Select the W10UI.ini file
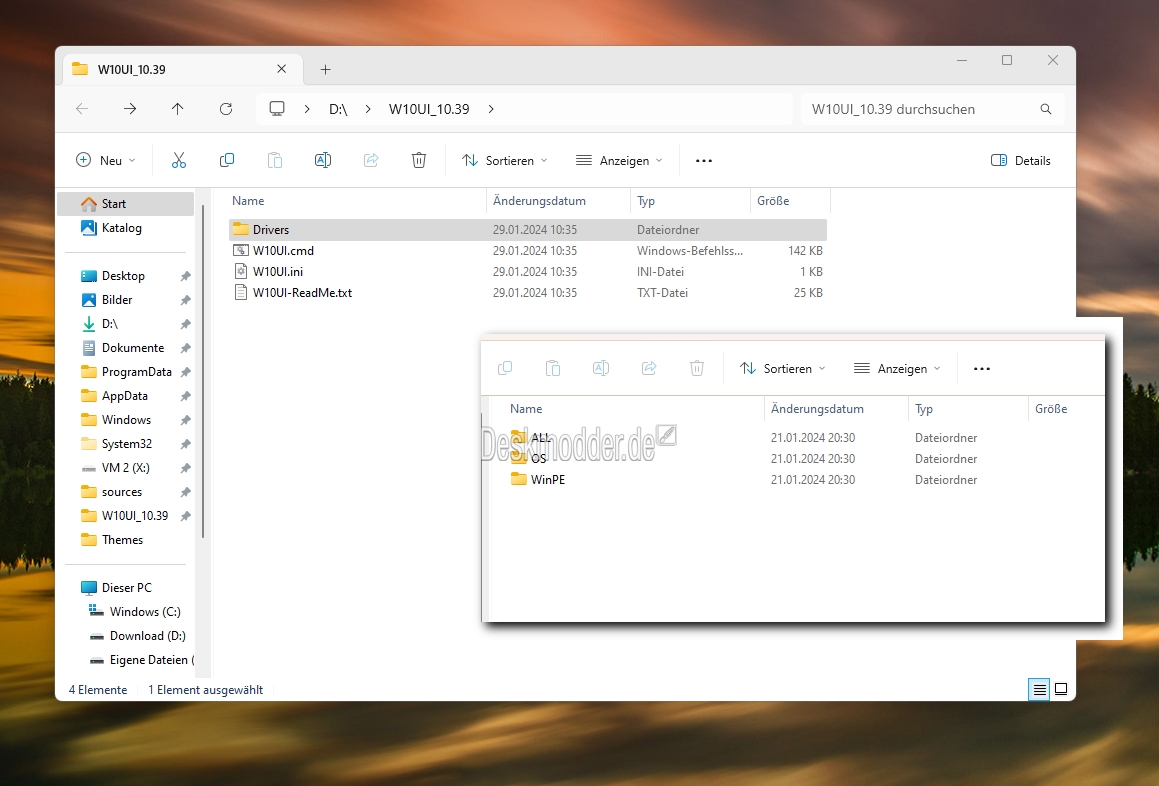 pos(528,271)
